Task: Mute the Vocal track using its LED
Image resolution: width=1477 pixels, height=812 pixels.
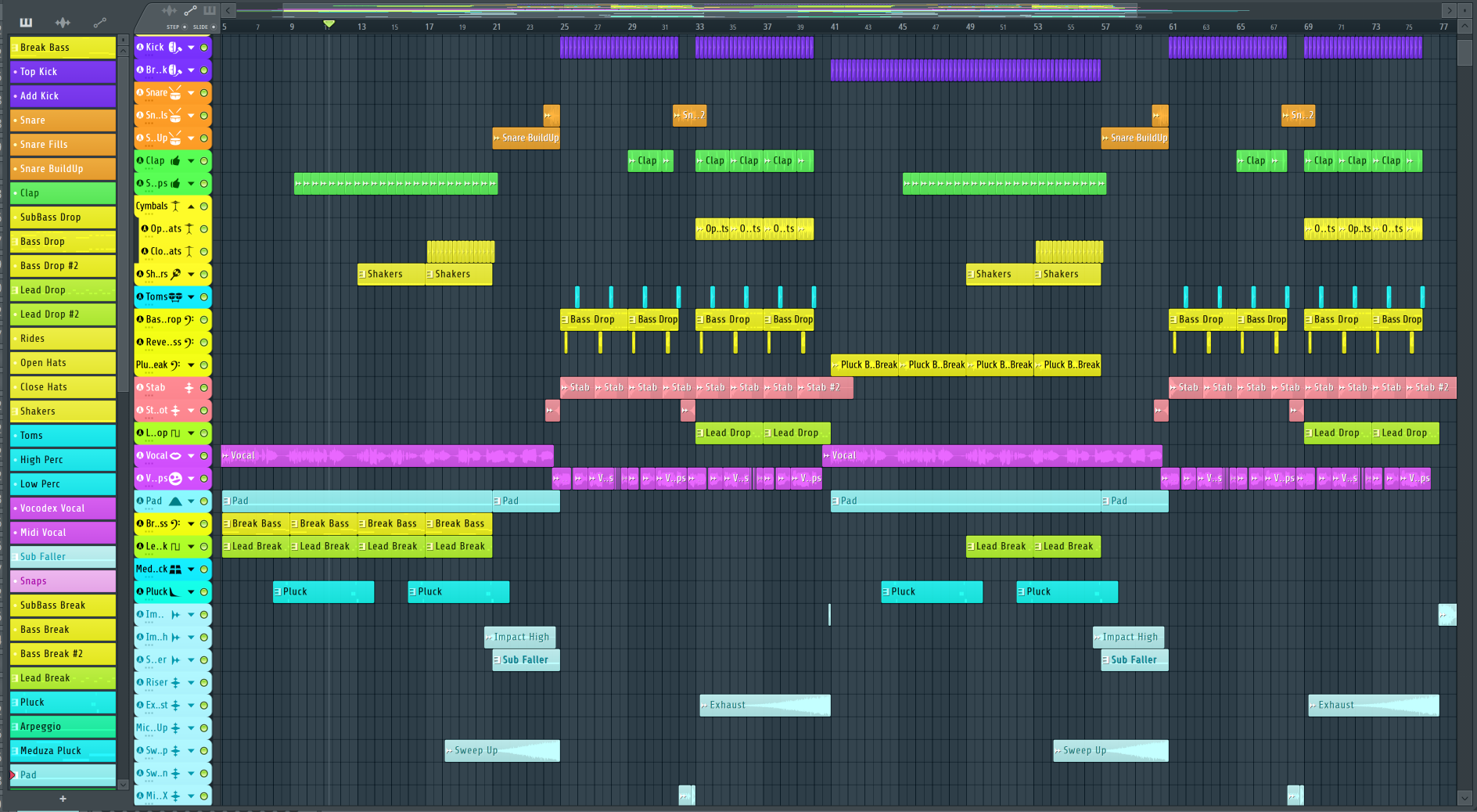Action: pos(204,455)
